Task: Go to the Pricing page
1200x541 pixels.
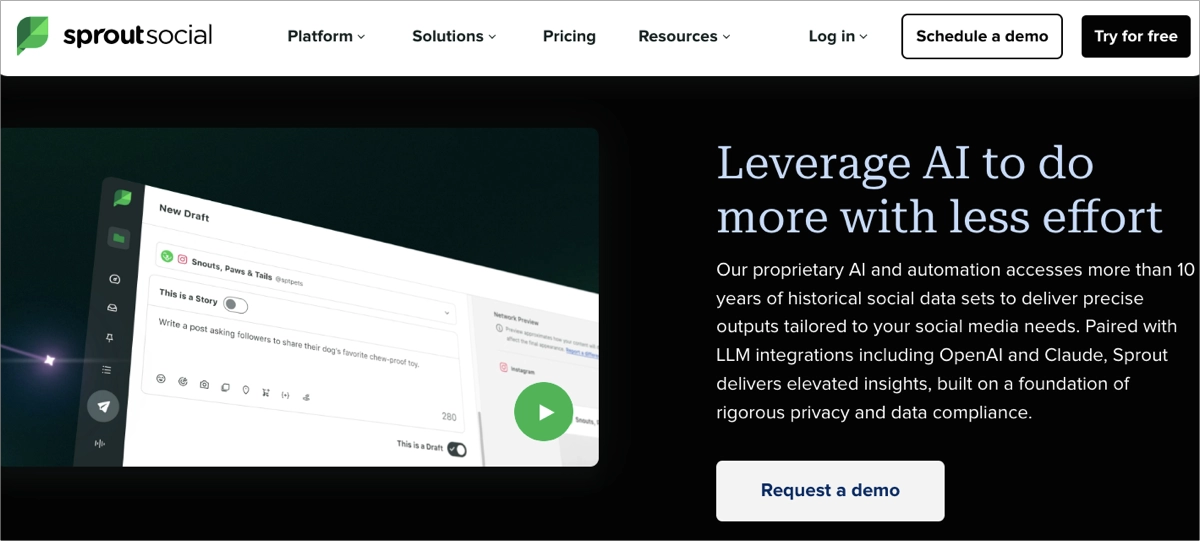Action: (569, 36)
